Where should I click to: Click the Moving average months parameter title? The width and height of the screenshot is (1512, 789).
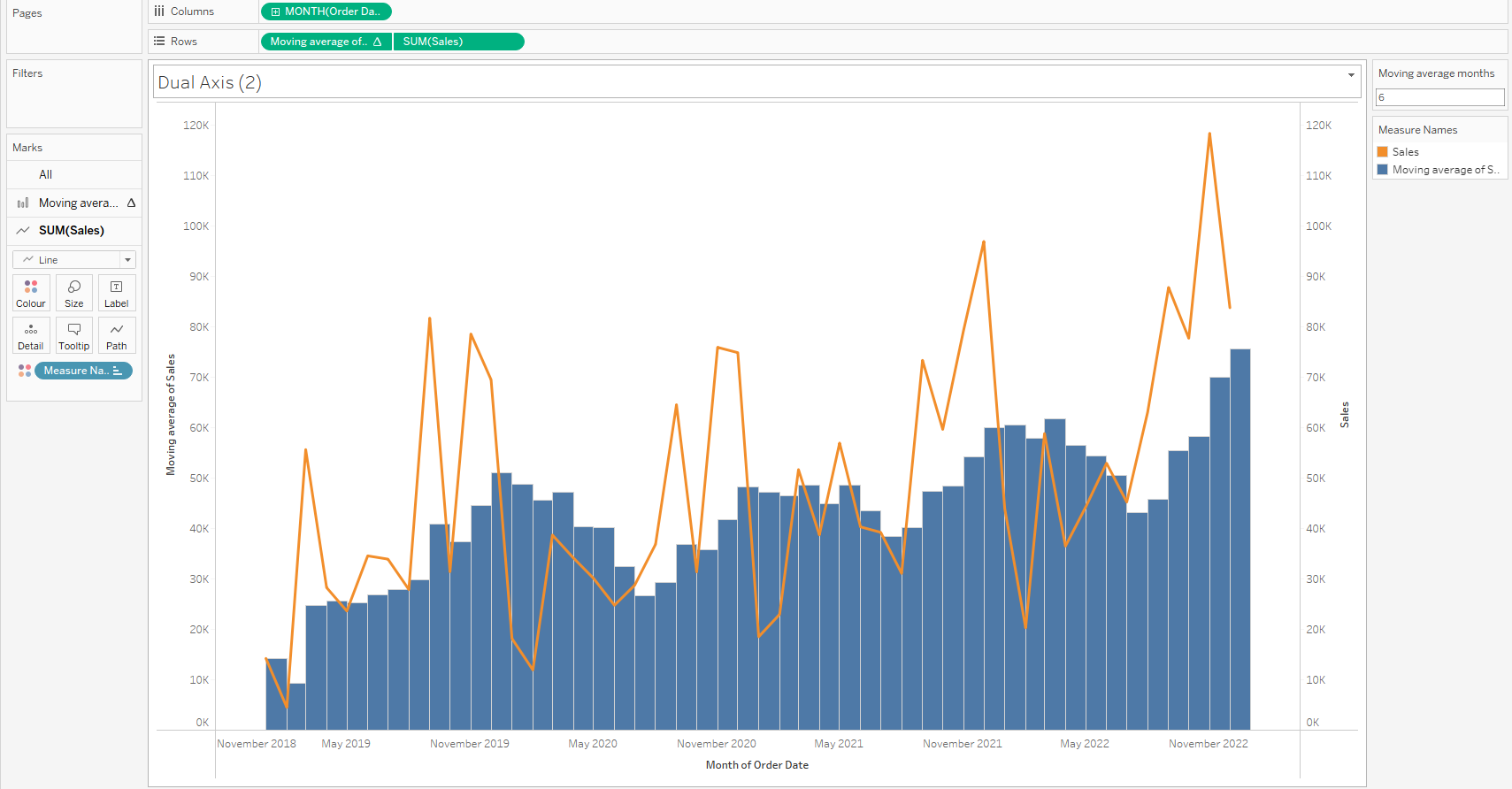pos(1436,73)
